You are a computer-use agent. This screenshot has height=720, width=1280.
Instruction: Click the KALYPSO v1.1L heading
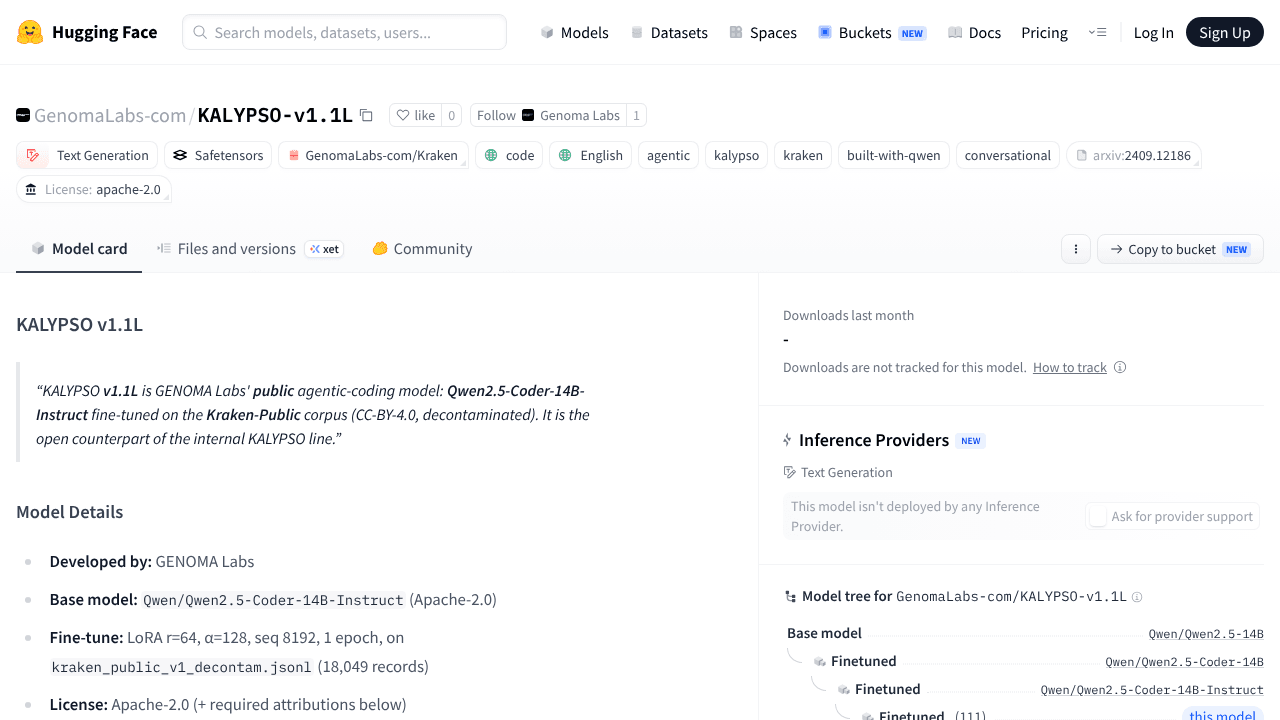[x=80, y=325]
